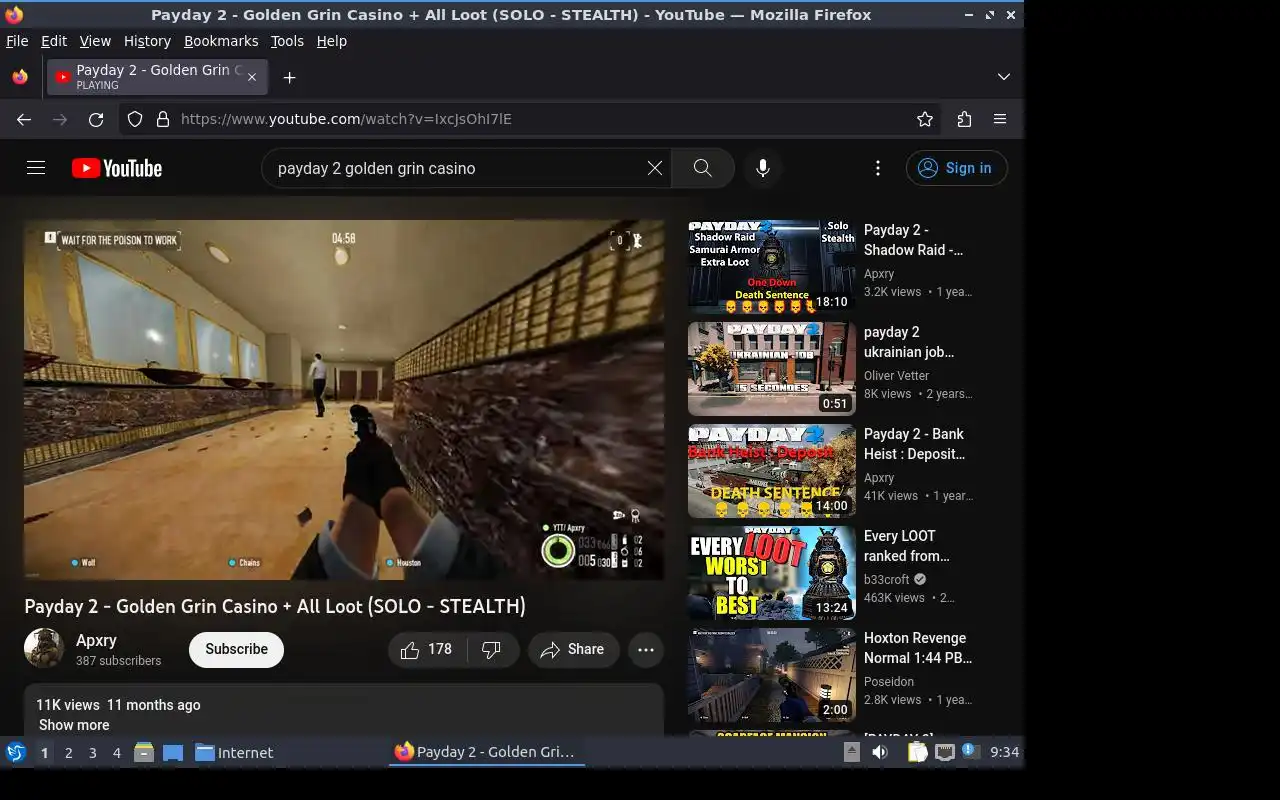List all tabs dropdown arrow
Viewport: 1280px width, 800px height.
point(1004,77)
